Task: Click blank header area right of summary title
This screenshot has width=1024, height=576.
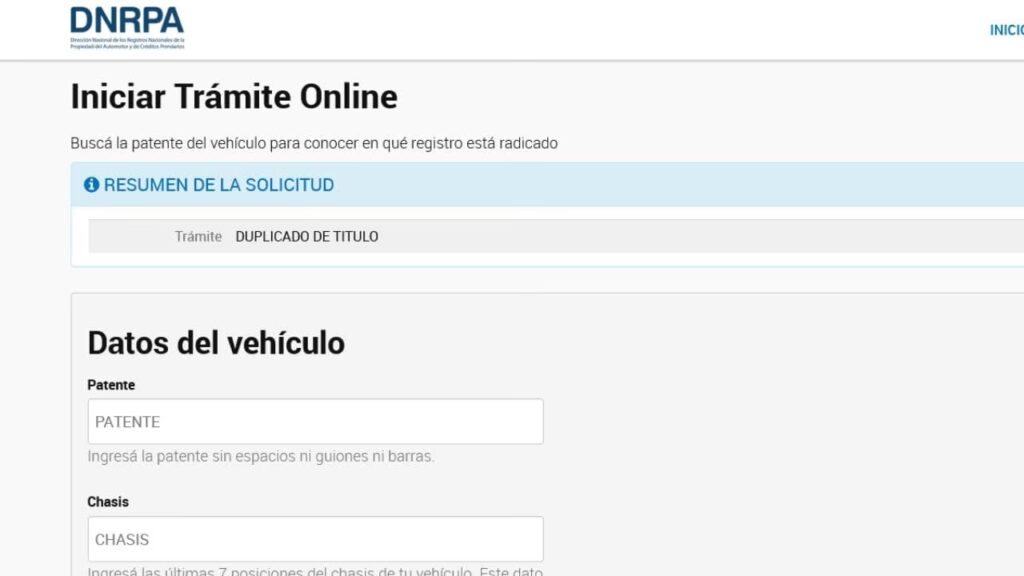Action: click(680, 185)
